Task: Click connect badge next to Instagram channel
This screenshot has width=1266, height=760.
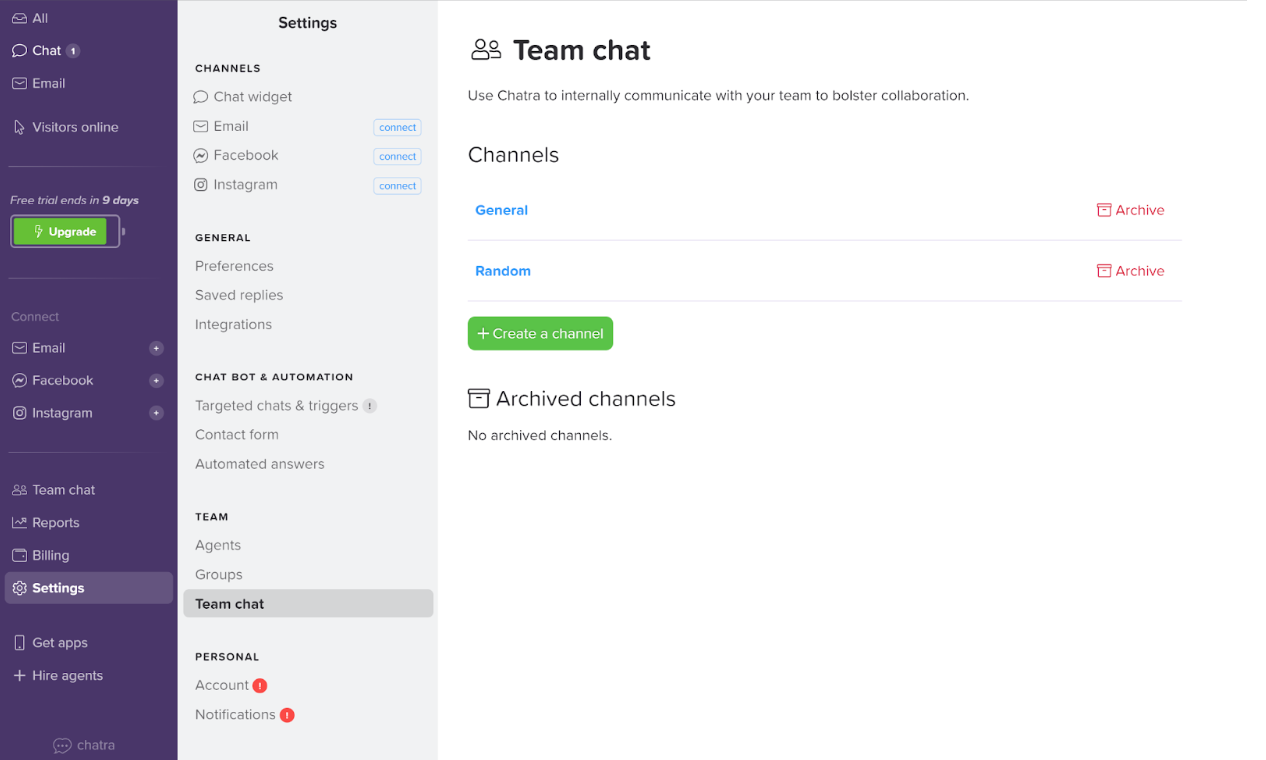Action: click(397, 186)
